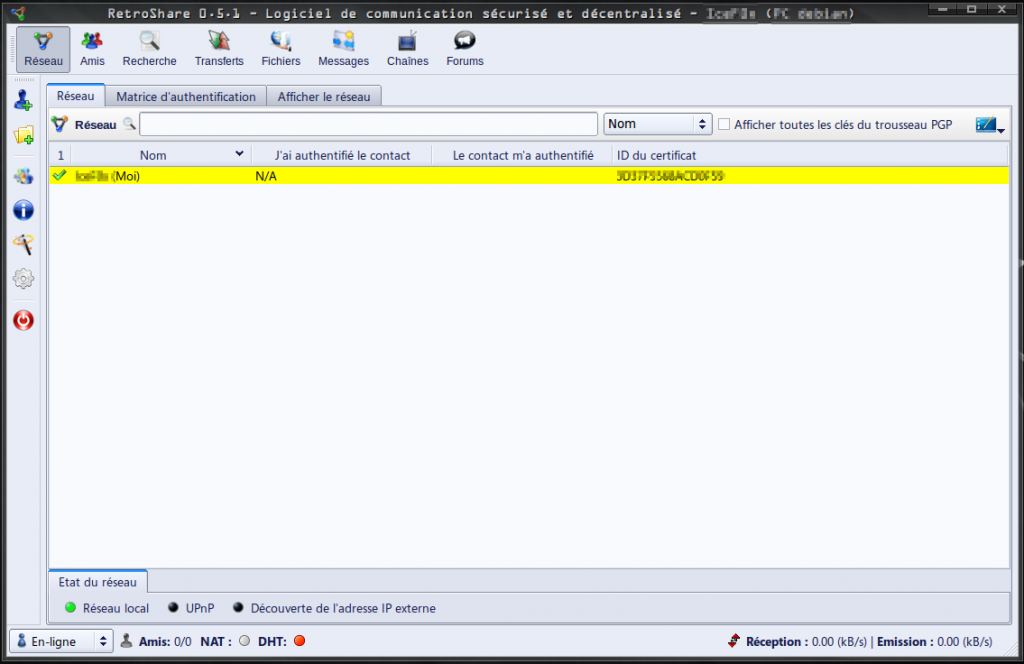This screenshot has width=1024, height=664.
Task: Open settings via the gear icon
Action: (24, 279)
